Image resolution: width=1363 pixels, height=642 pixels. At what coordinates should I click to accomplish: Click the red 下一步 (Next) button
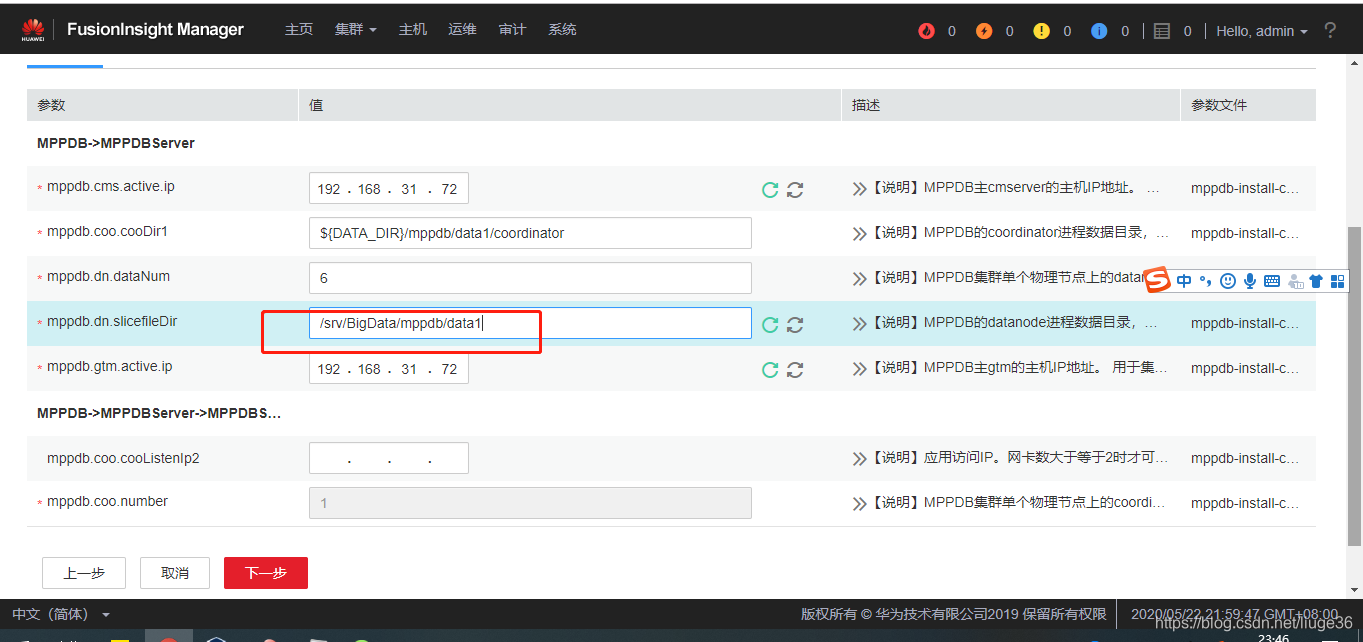pyautogui.click(x=265, y=573)
